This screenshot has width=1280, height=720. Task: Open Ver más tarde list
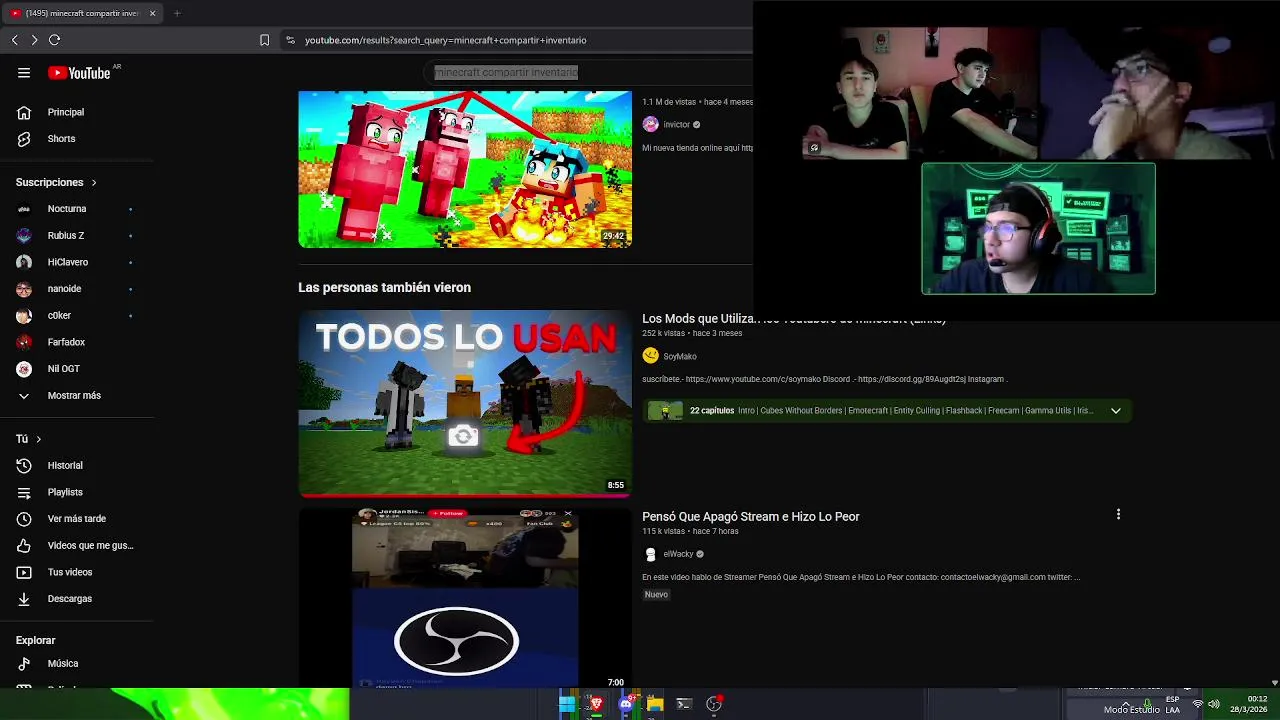[77, 519]
